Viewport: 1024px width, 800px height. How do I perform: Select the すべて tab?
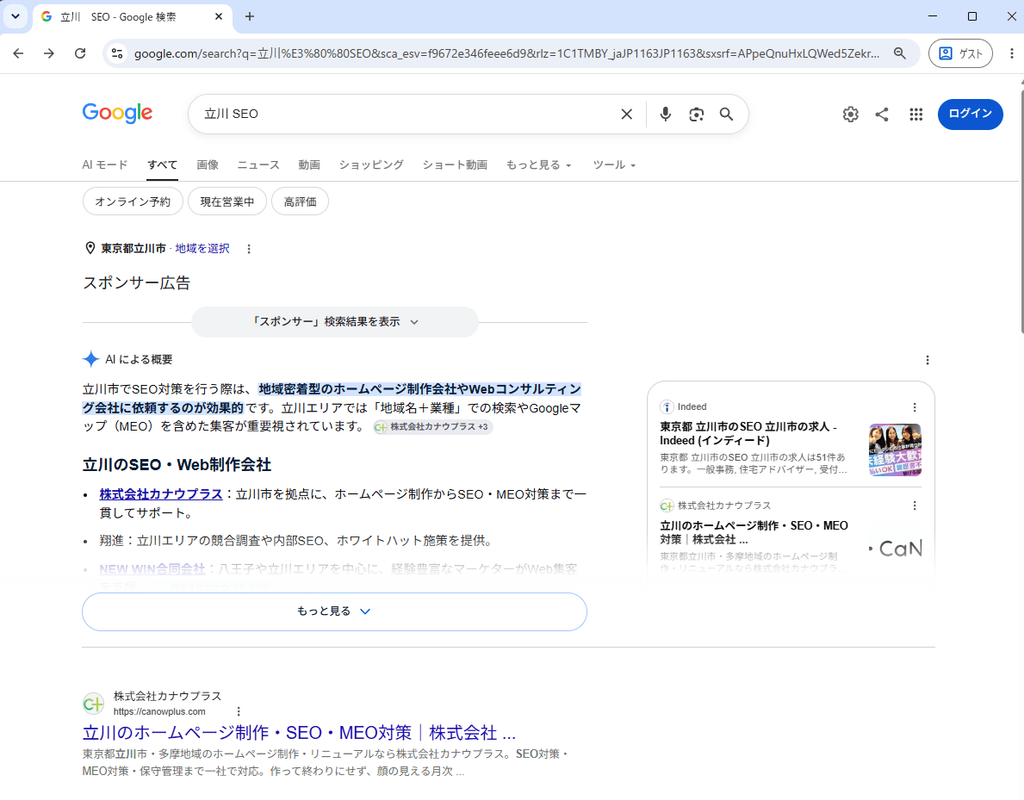162,165
